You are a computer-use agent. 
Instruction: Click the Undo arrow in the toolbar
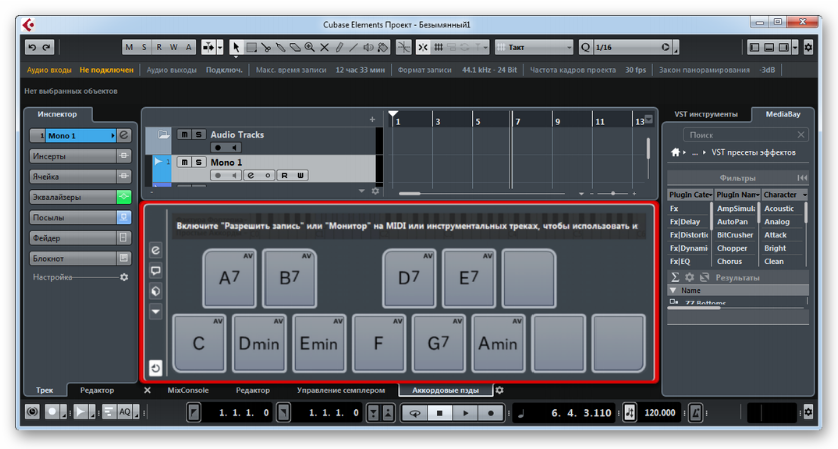(x=32, y=47)
